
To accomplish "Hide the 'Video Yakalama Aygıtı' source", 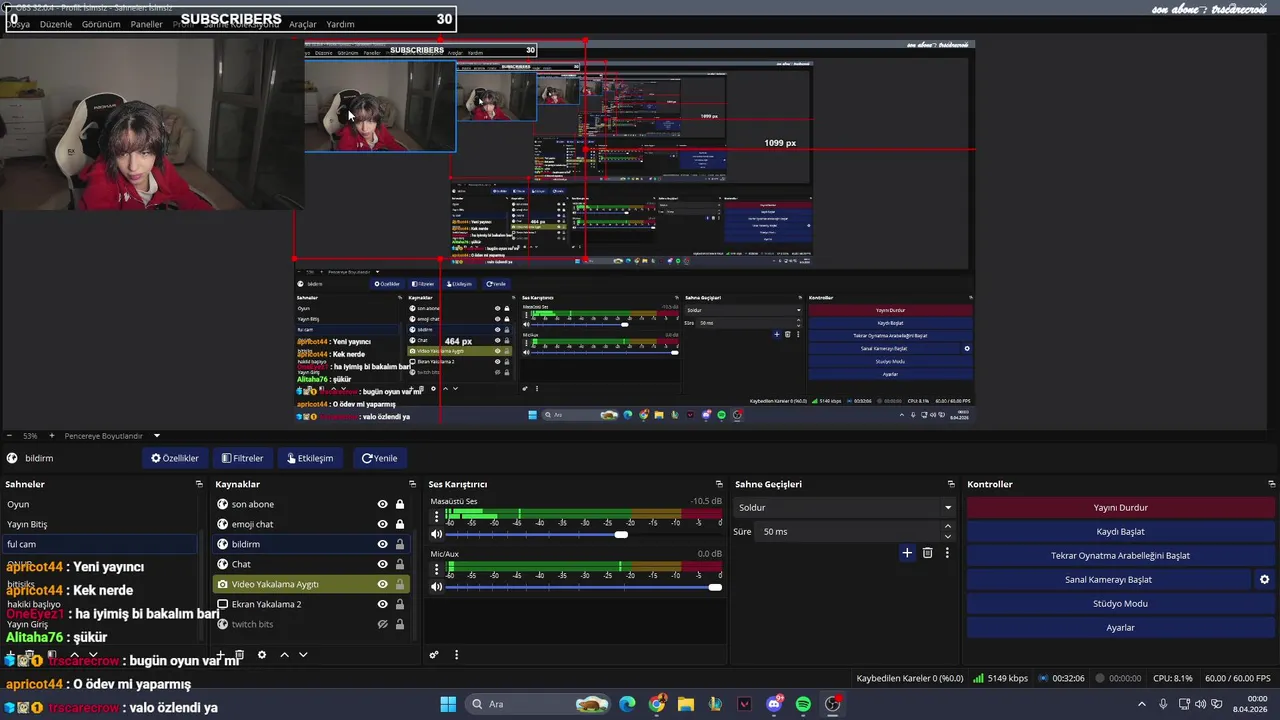I will click(382, 584).
